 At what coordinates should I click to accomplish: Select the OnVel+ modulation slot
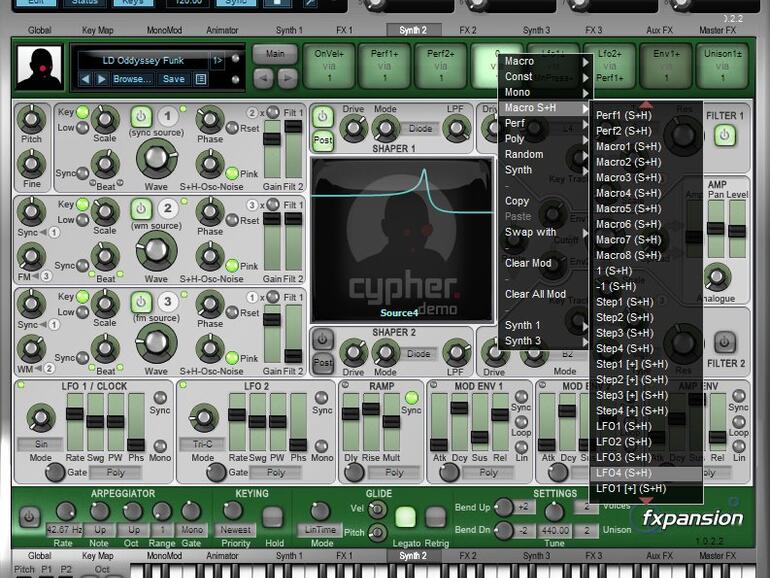click(329, 66)
